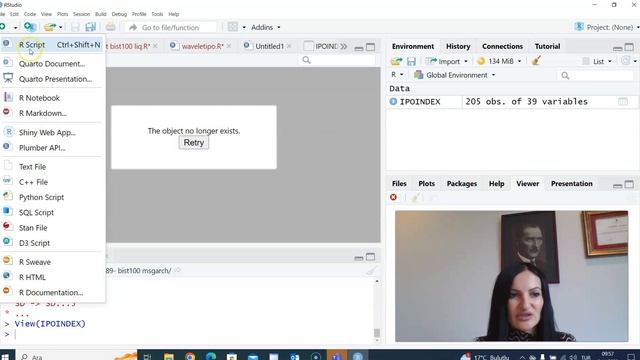Open the Plots menu
This screenshot has height=360, width=640.
point(62,14)
